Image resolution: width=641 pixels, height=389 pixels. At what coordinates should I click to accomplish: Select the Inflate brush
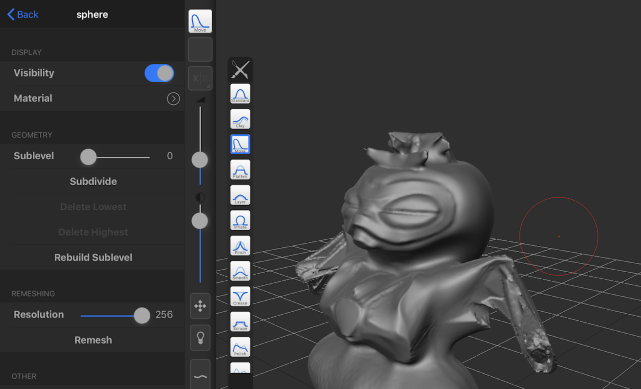[x=240, y=220]
